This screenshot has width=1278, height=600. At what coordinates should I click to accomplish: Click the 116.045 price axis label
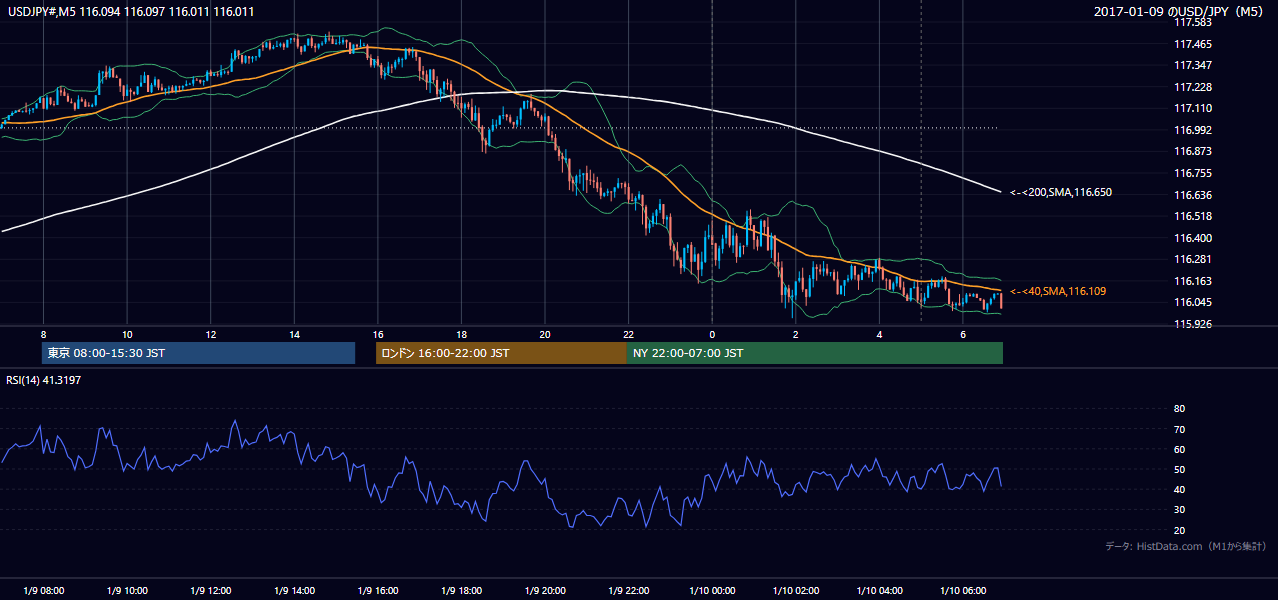point(1193,302)
